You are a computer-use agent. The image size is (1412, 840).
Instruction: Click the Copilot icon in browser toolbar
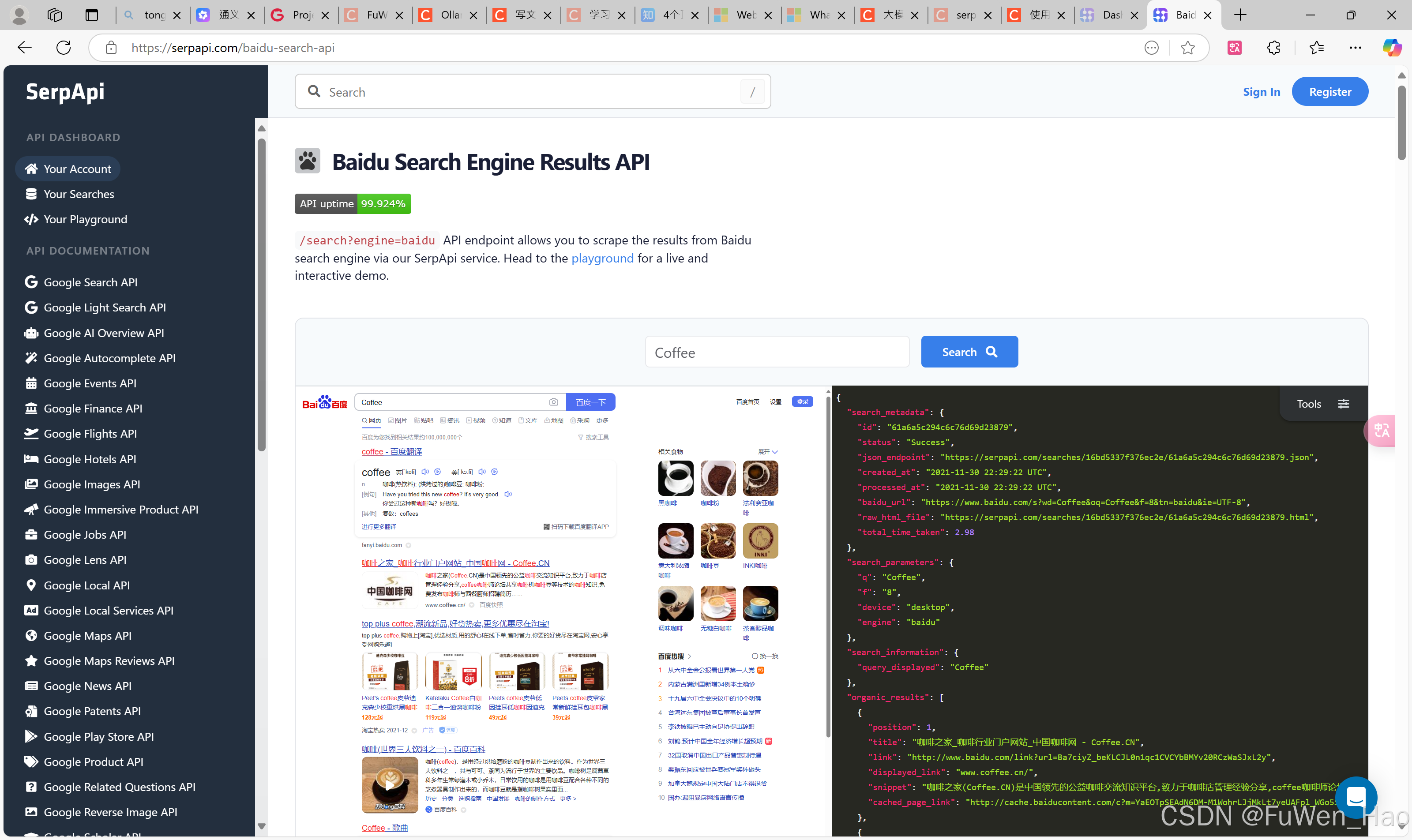[x=1391, y=48]
